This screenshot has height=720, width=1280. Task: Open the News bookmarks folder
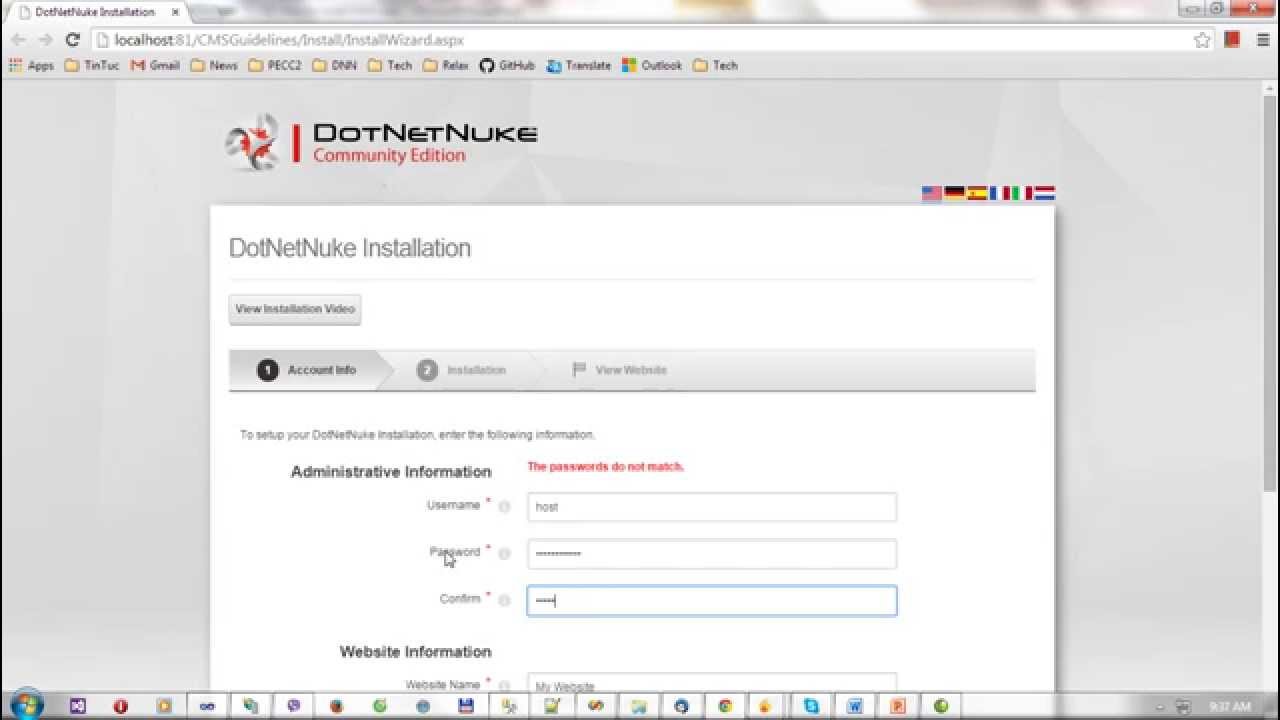point(214,65)
